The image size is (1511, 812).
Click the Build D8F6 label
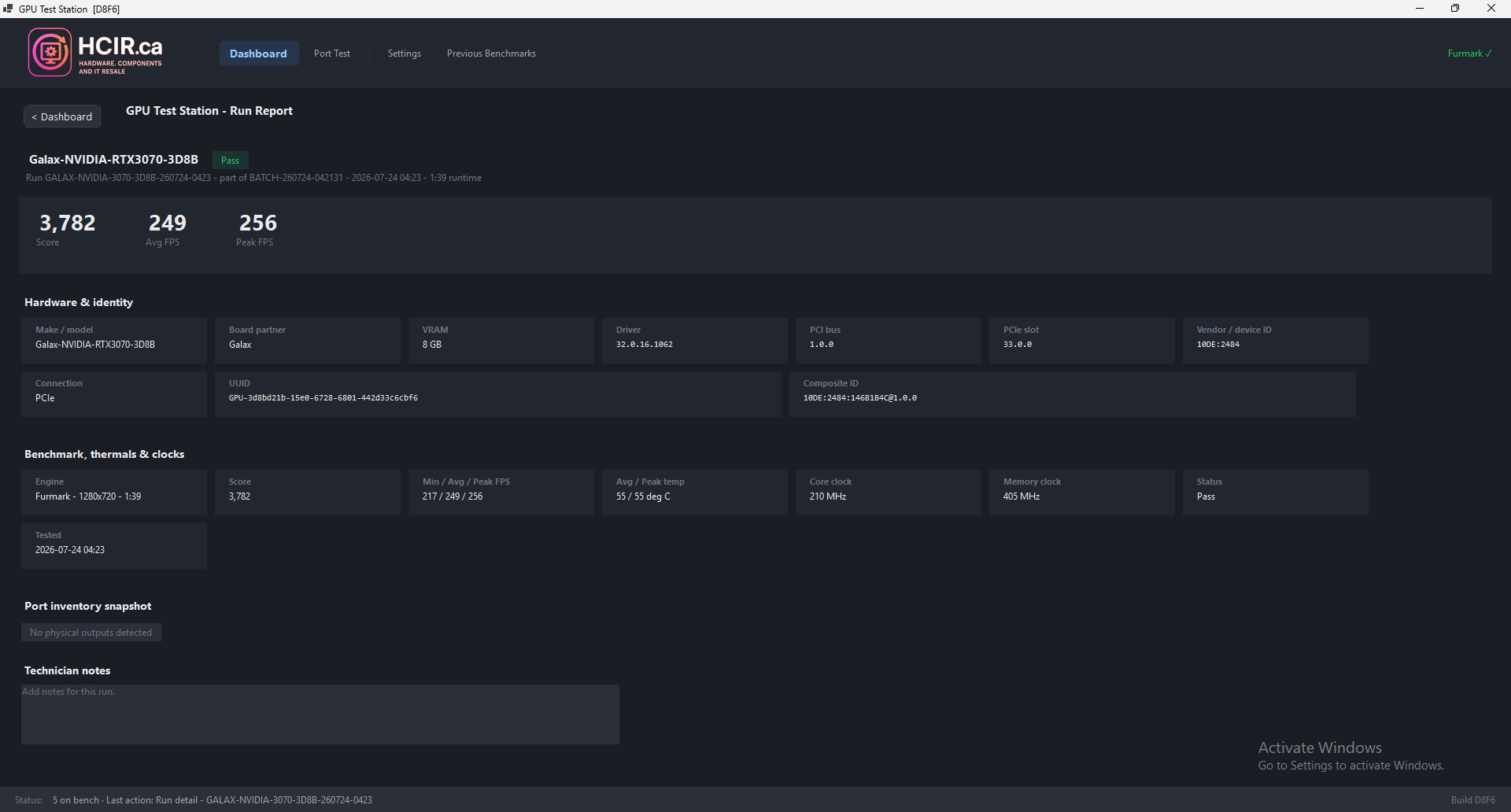pos(1473,800)
